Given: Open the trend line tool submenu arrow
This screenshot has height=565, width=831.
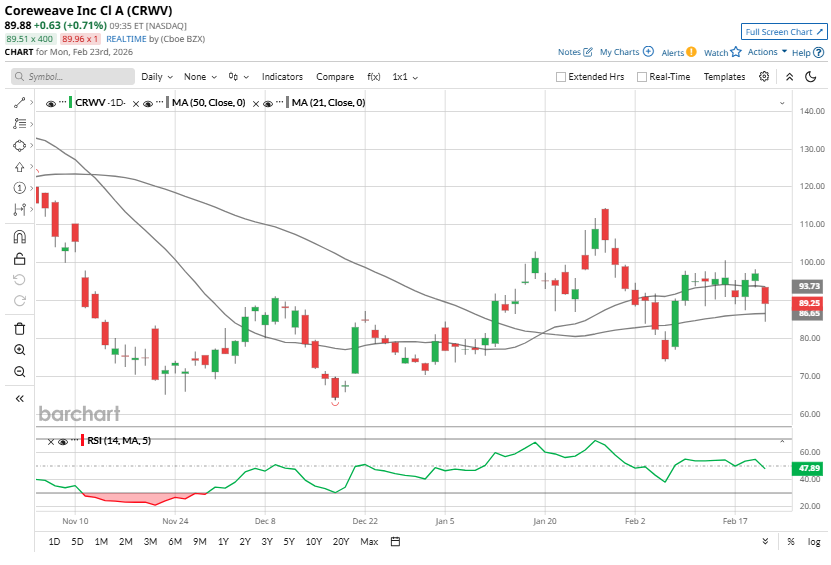Looking at the screenshot, I should [x=32, y=102].
